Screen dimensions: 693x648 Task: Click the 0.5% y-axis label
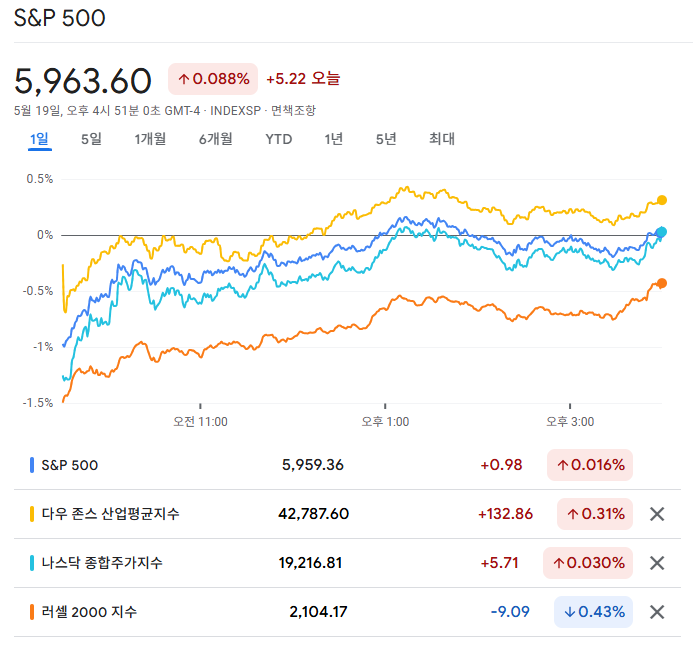pyautogui.click(x=40, y=179)
